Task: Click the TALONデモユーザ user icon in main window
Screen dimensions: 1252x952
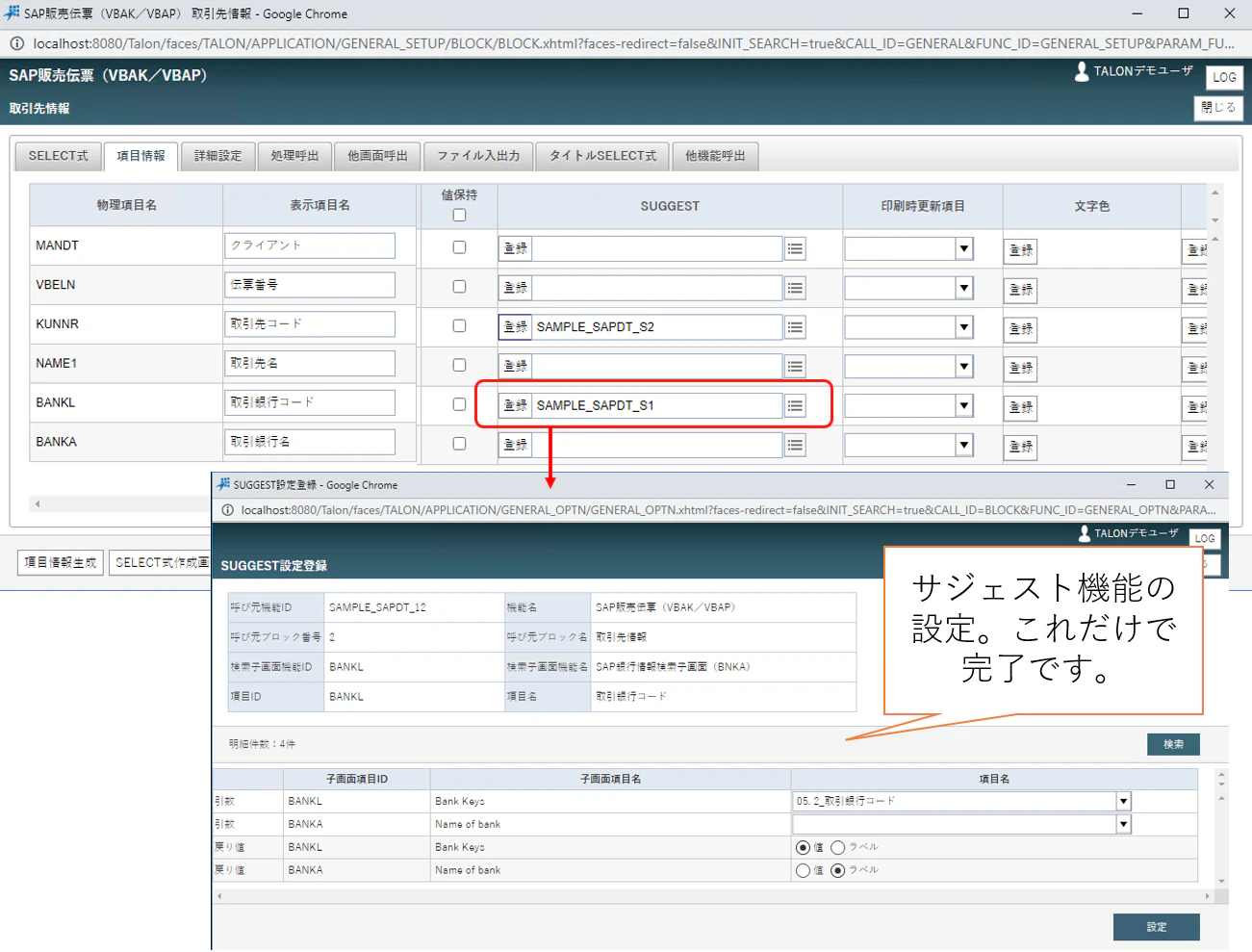Action: [1082, 71]
